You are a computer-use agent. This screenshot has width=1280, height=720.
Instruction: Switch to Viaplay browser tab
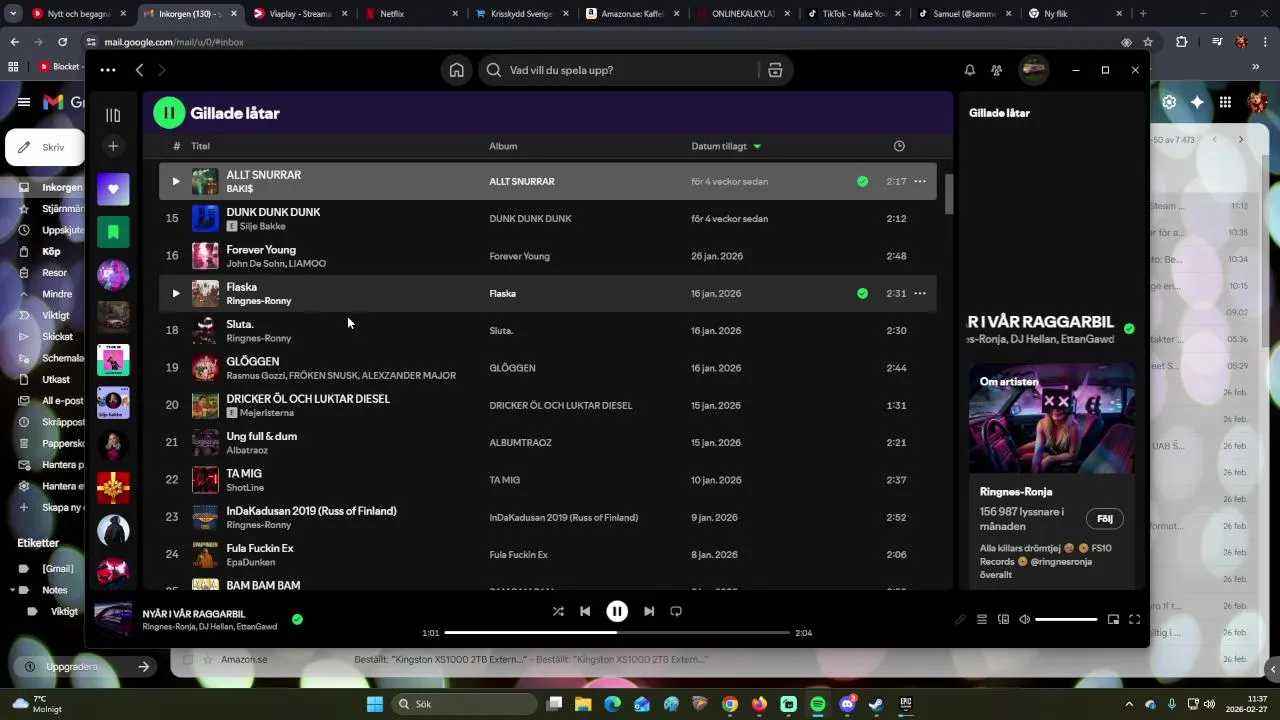(x=301, y=14)
